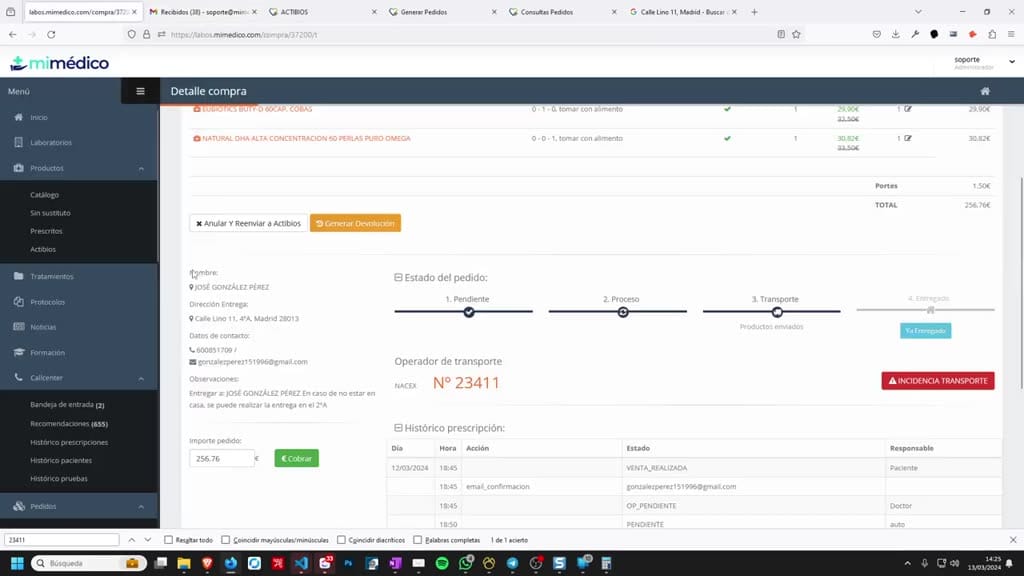Screen dimensions: 1024x576
Task: Toggle the hamburger sidebar menu icon
Action: coord(140,91)
